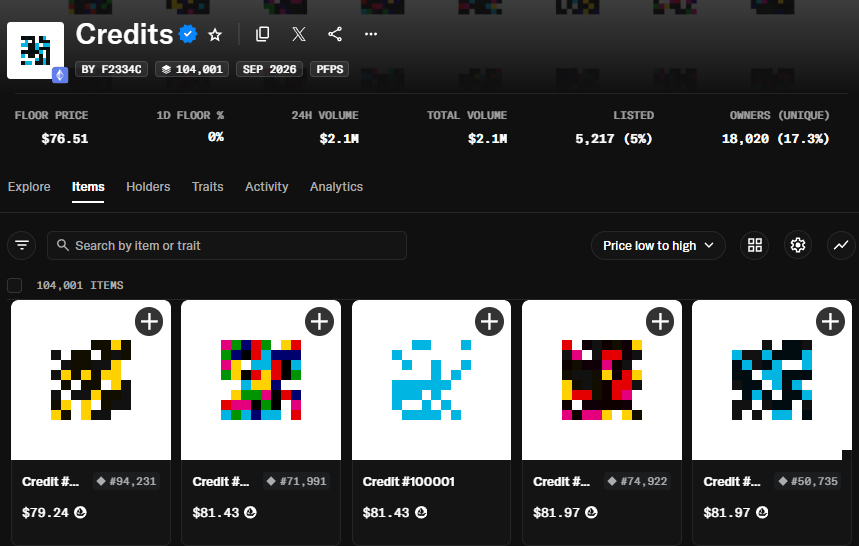Add Credit #74,922 to cart
This screenshot has width=859, height=546.
(660, 321)
